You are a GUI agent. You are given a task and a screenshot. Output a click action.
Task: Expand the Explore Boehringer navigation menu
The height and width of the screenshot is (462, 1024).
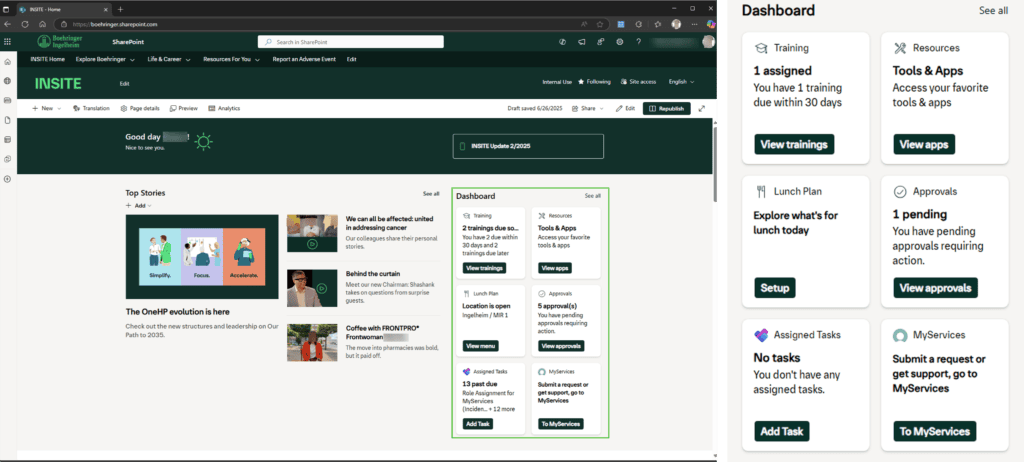coord(105,59)
